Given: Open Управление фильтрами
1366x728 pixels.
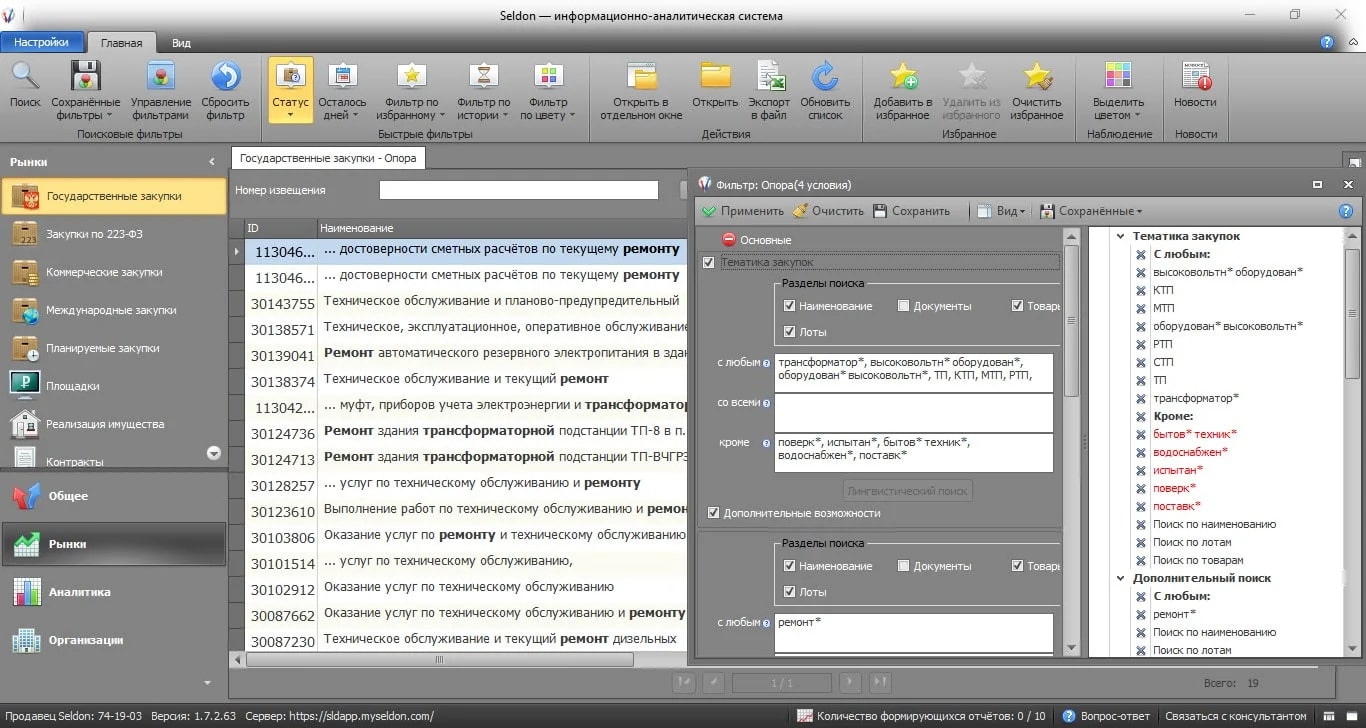Looking at the screenshot, I should 161,90.
